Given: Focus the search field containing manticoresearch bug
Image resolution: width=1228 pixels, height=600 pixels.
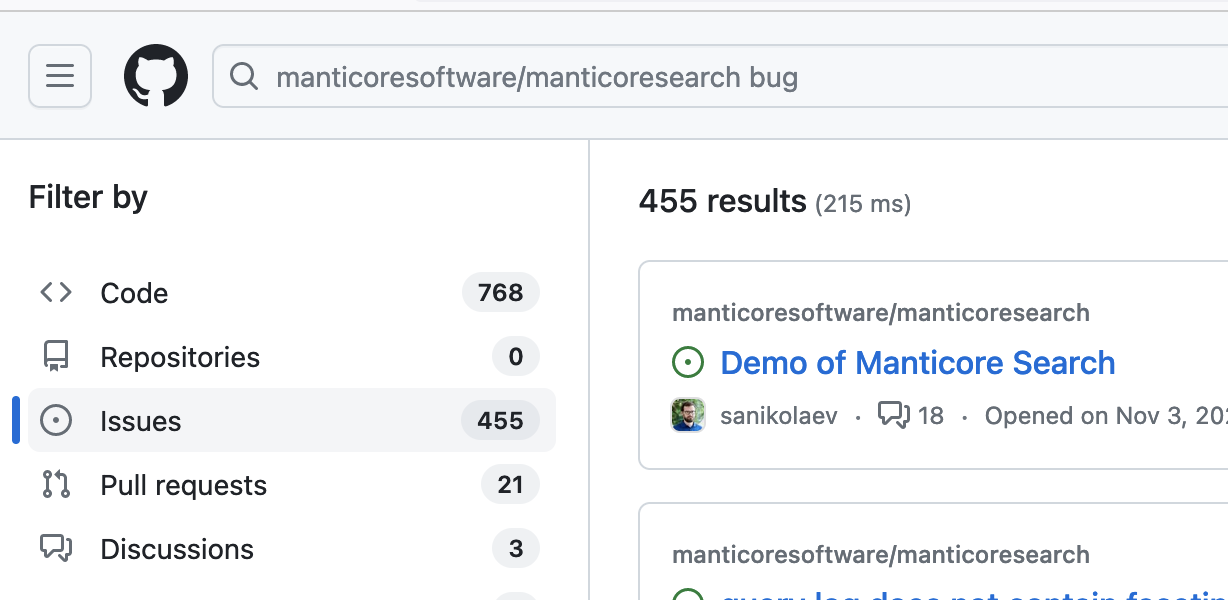Looking at the screenshot, I should point(720,76).
